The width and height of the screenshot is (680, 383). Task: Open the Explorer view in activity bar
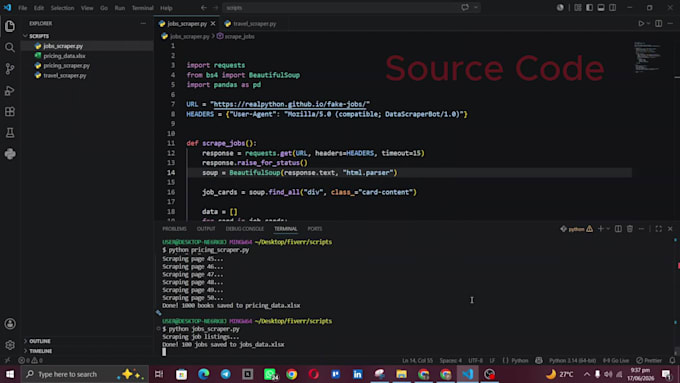tap(10, 26)
